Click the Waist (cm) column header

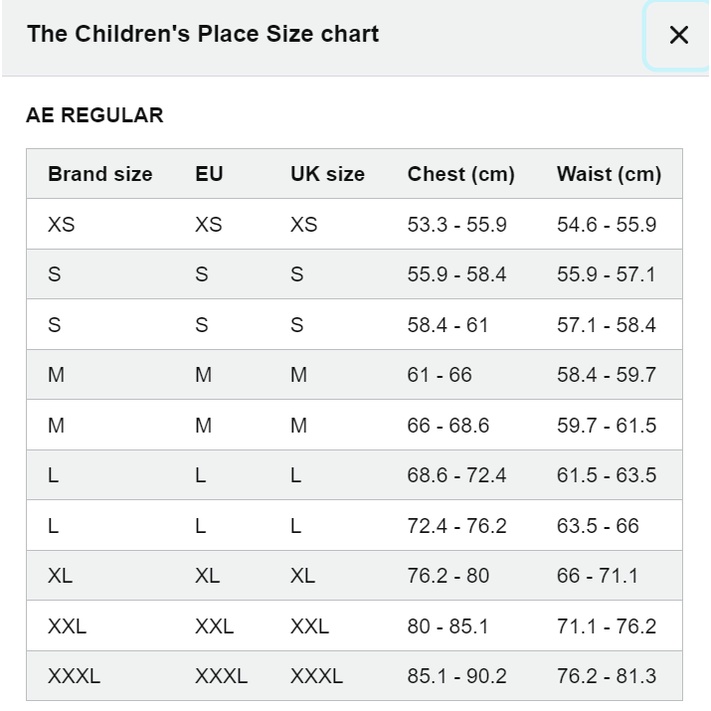(608, 174)
